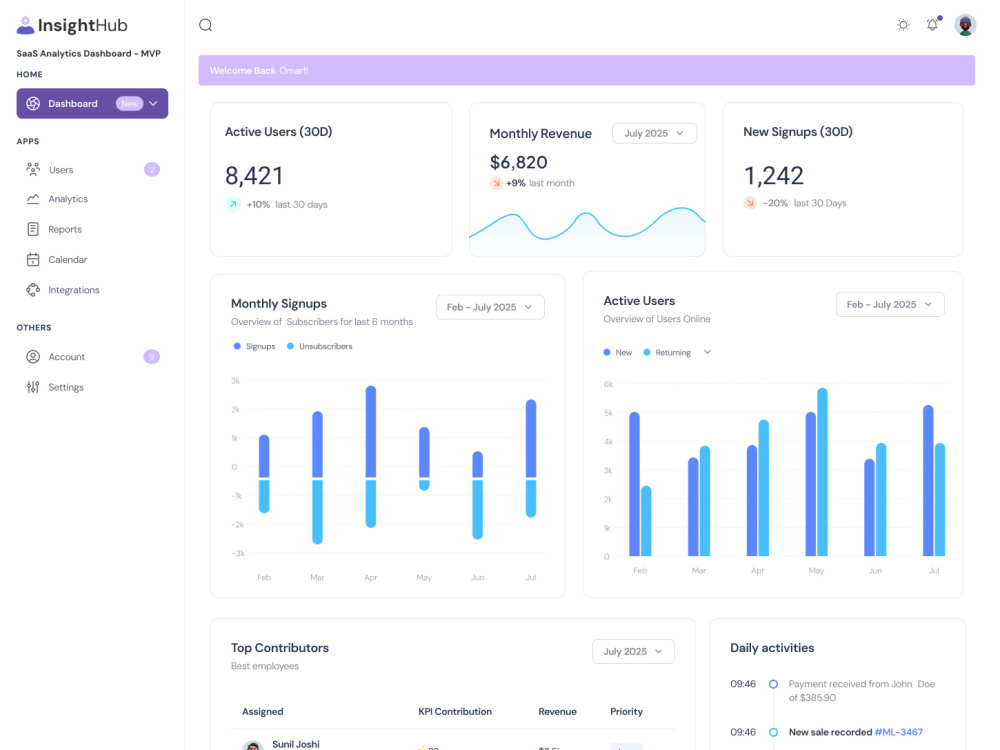Click revenue value $6,820
This screenshot has width=1000, height=750.
518,162
